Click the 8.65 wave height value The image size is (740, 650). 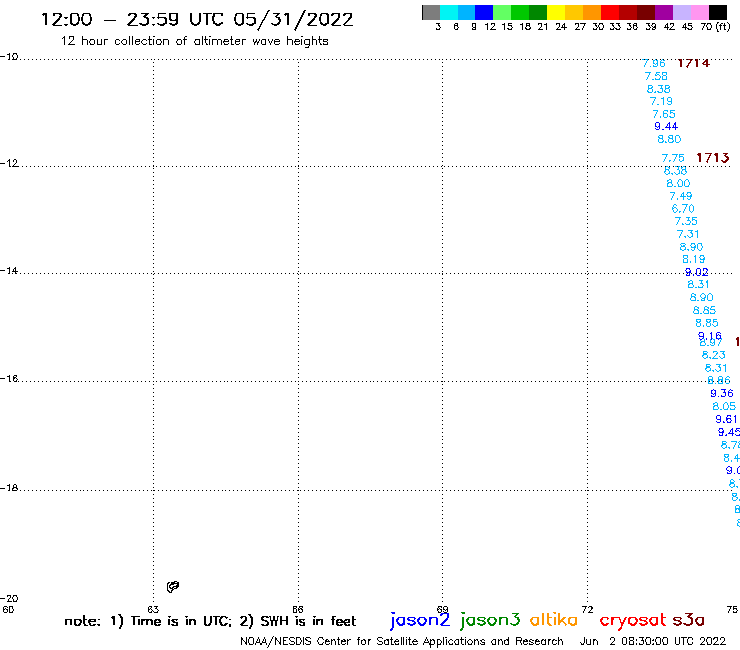[704, 310]
